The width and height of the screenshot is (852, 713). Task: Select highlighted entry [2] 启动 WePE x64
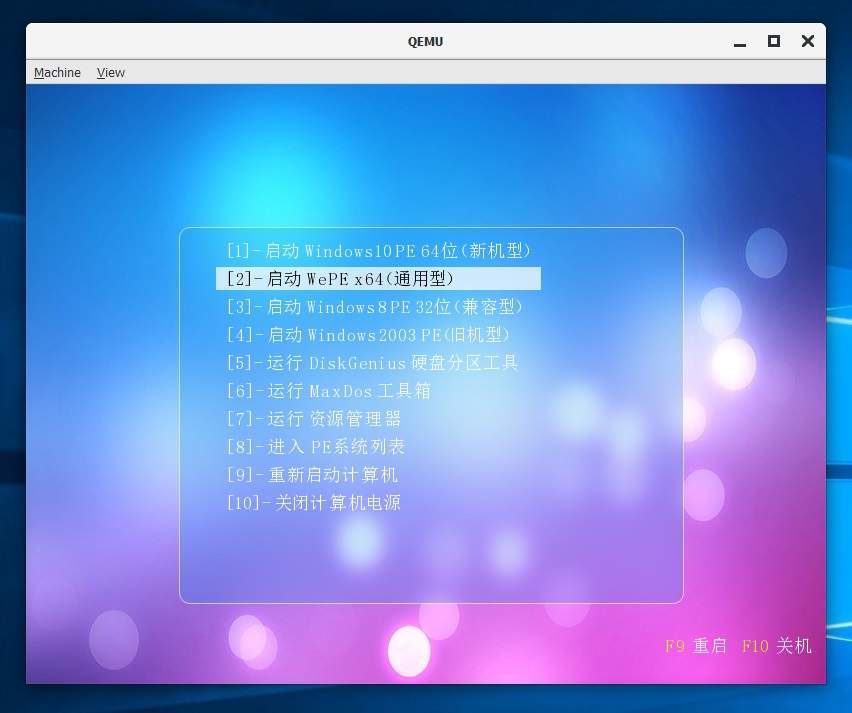[x=378, y=279]
